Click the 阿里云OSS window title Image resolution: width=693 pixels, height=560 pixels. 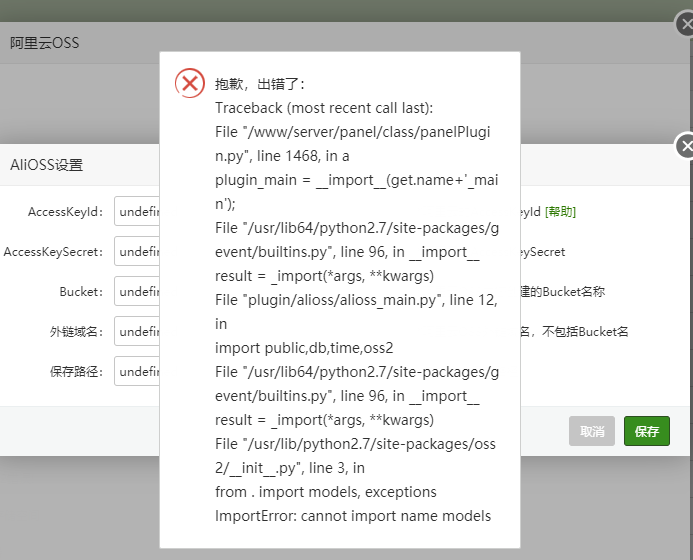(x=45, y=43)
